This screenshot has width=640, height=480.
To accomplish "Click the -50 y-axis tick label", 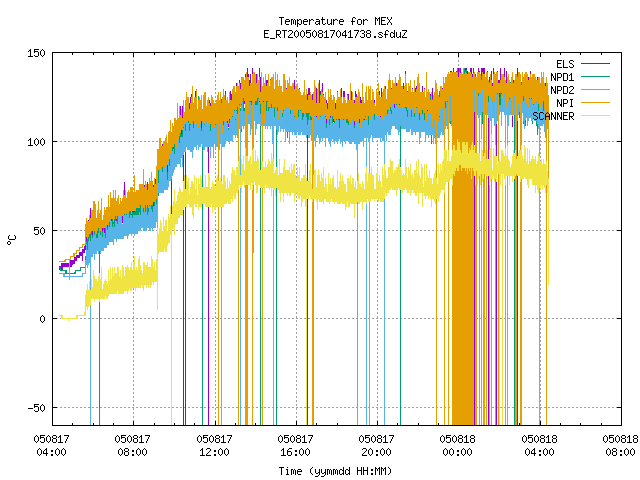I will coord(36,408).
